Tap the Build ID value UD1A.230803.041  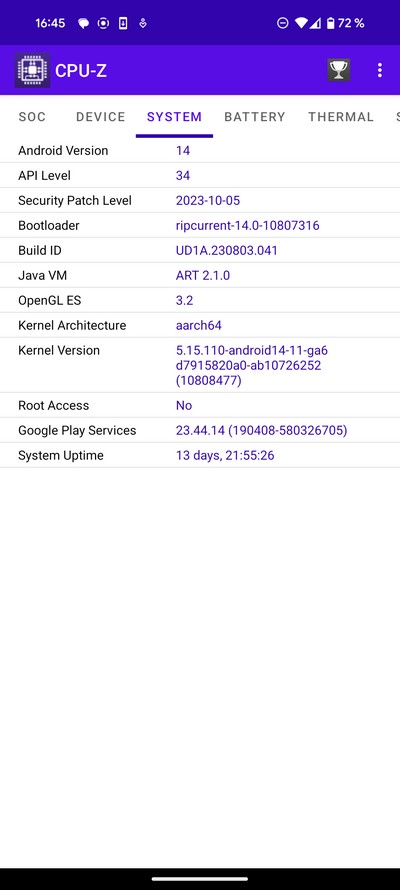(x=227, y=250)
